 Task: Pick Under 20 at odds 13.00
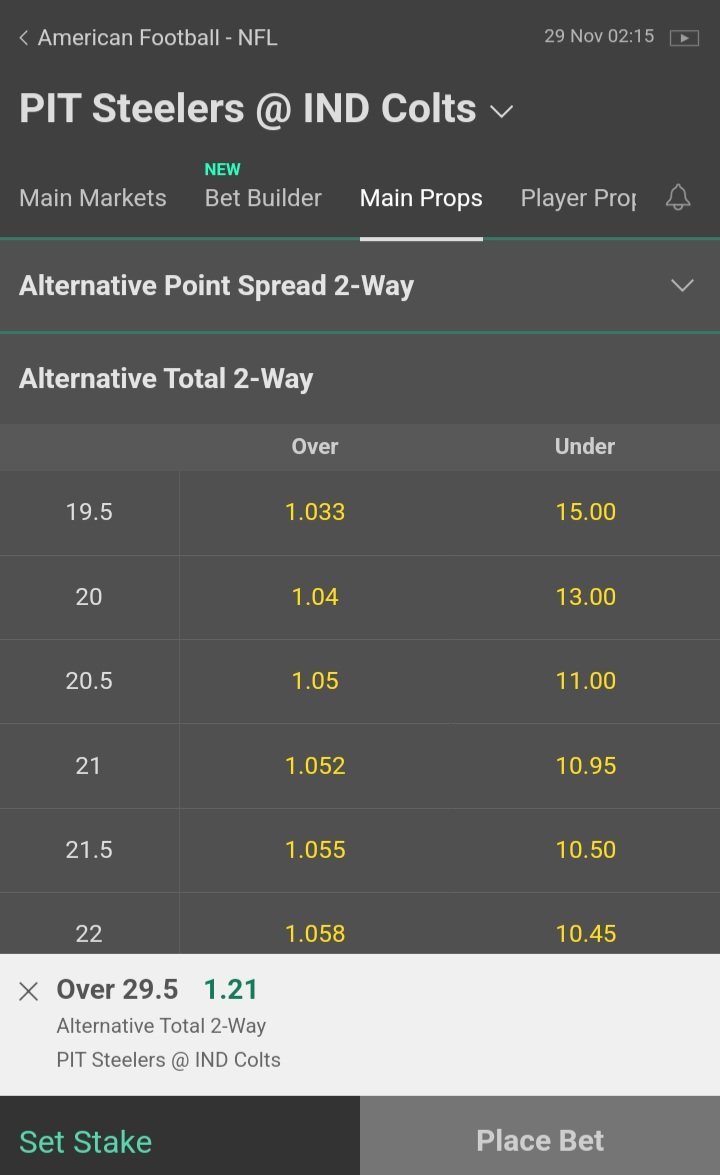[585, 597]
